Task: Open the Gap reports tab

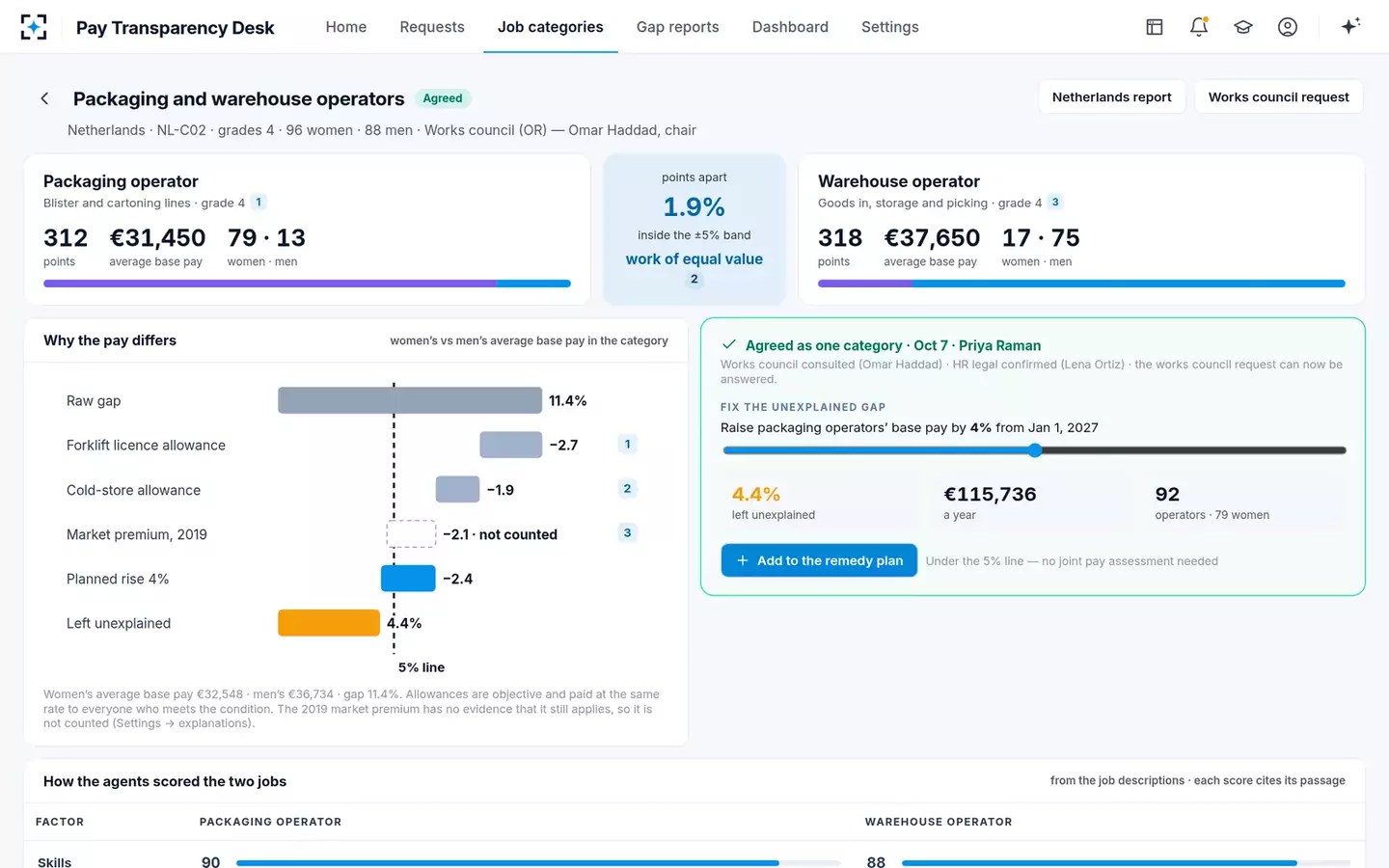Action: 678,27
